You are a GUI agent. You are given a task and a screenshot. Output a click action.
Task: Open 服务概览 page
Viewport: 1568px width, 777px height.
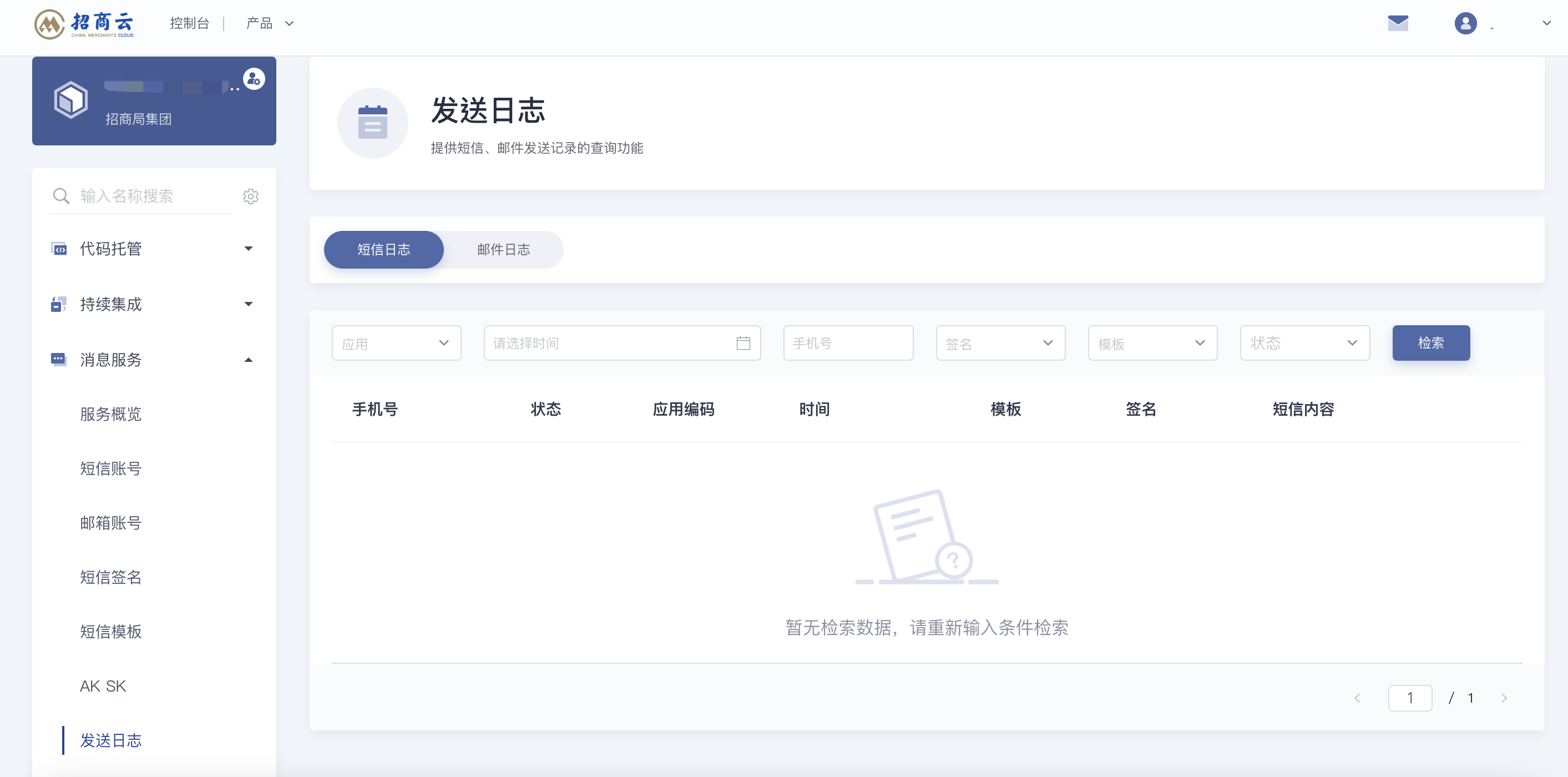(x=111, y=414)
